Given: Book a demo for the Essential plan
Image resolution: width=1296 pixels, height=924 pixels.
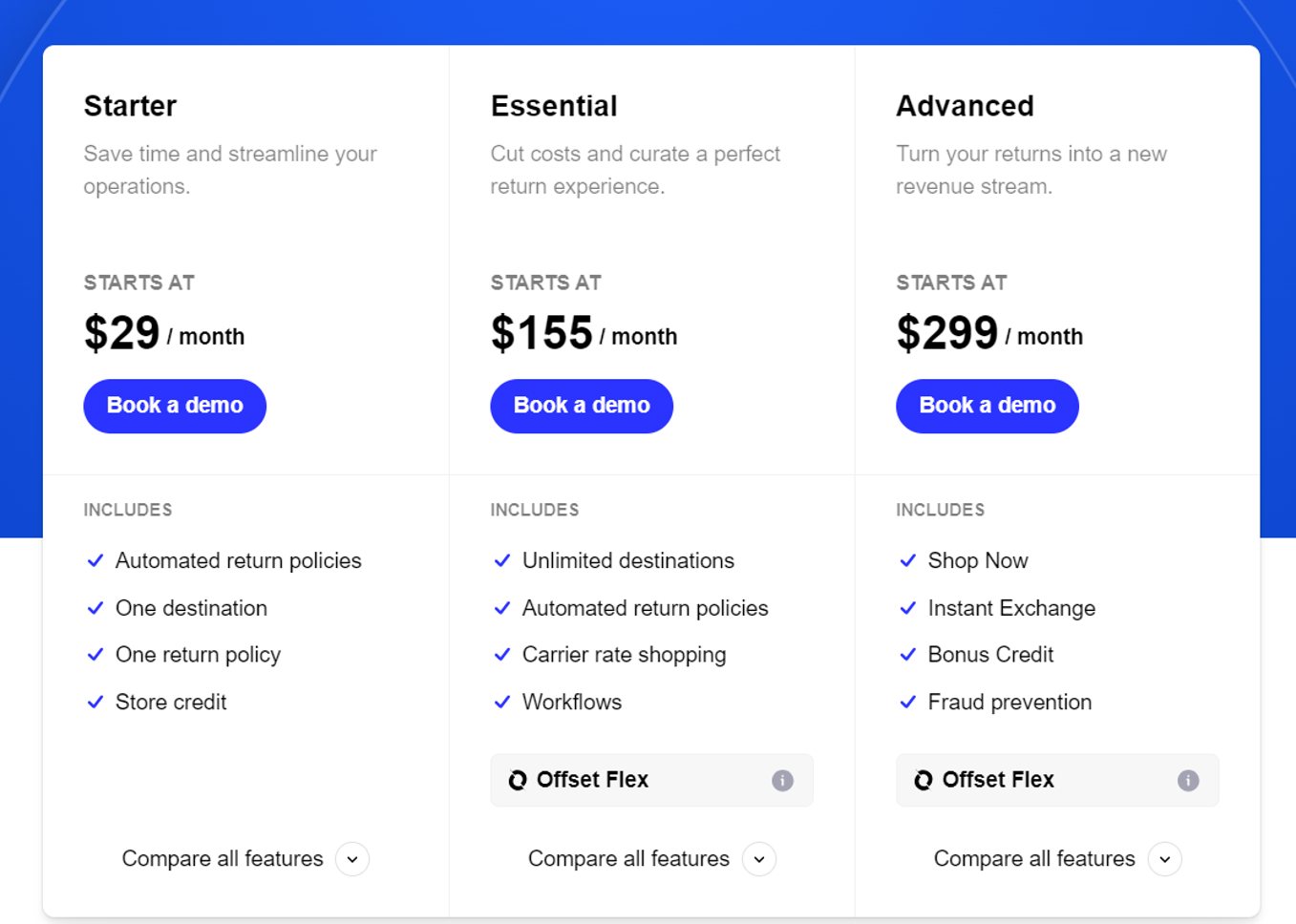Looking at the screenshot, I should [x=581, y=406].
